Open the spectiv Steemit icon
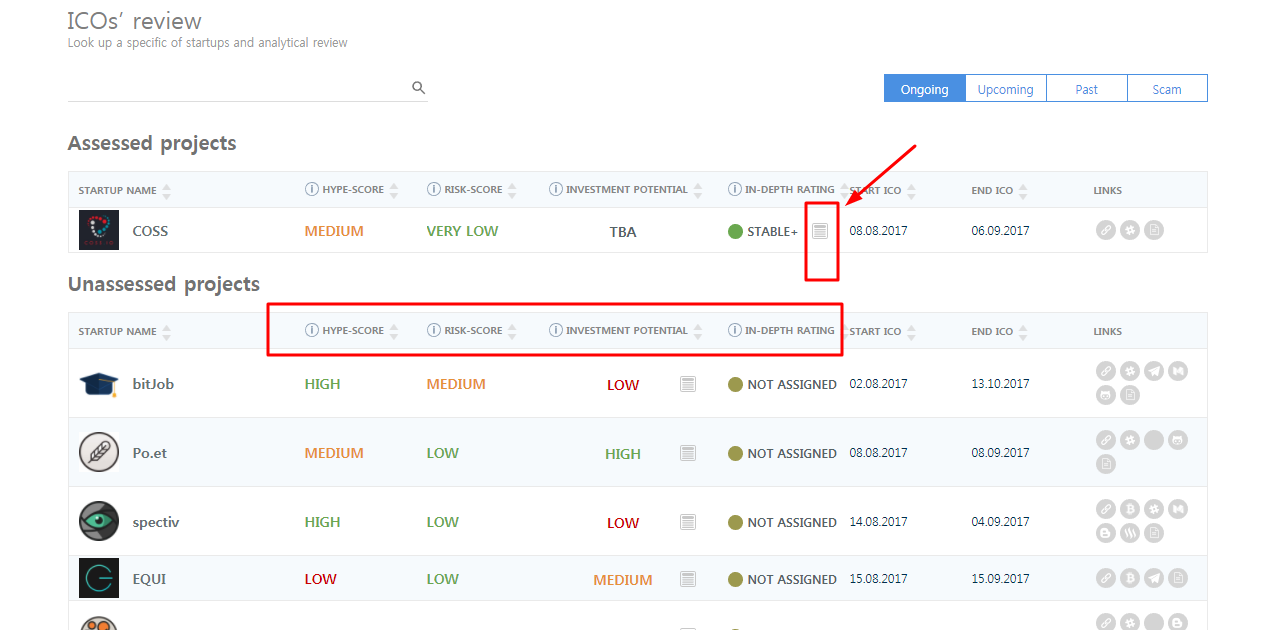Viewport: 1261px width, 630px height. [1130, 533]
